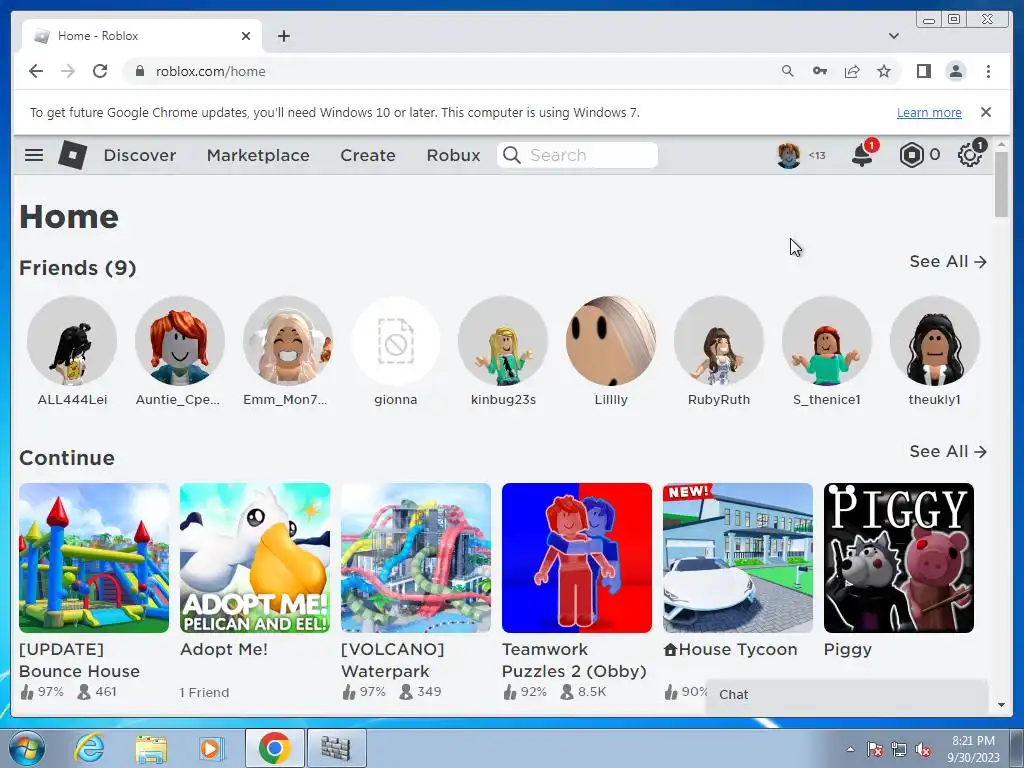Open Chrome's share page icon
Screen dimensions: 1024x768
coord(852,71)
